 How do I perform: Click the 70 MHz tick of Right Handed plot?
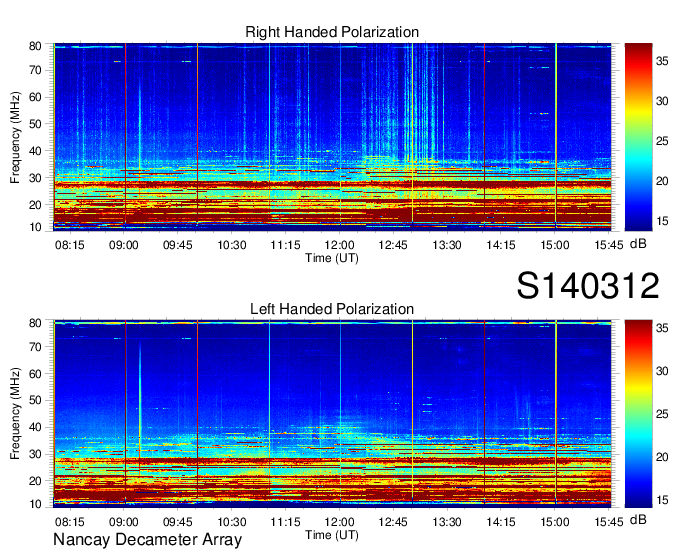click(x=35, y=70)
